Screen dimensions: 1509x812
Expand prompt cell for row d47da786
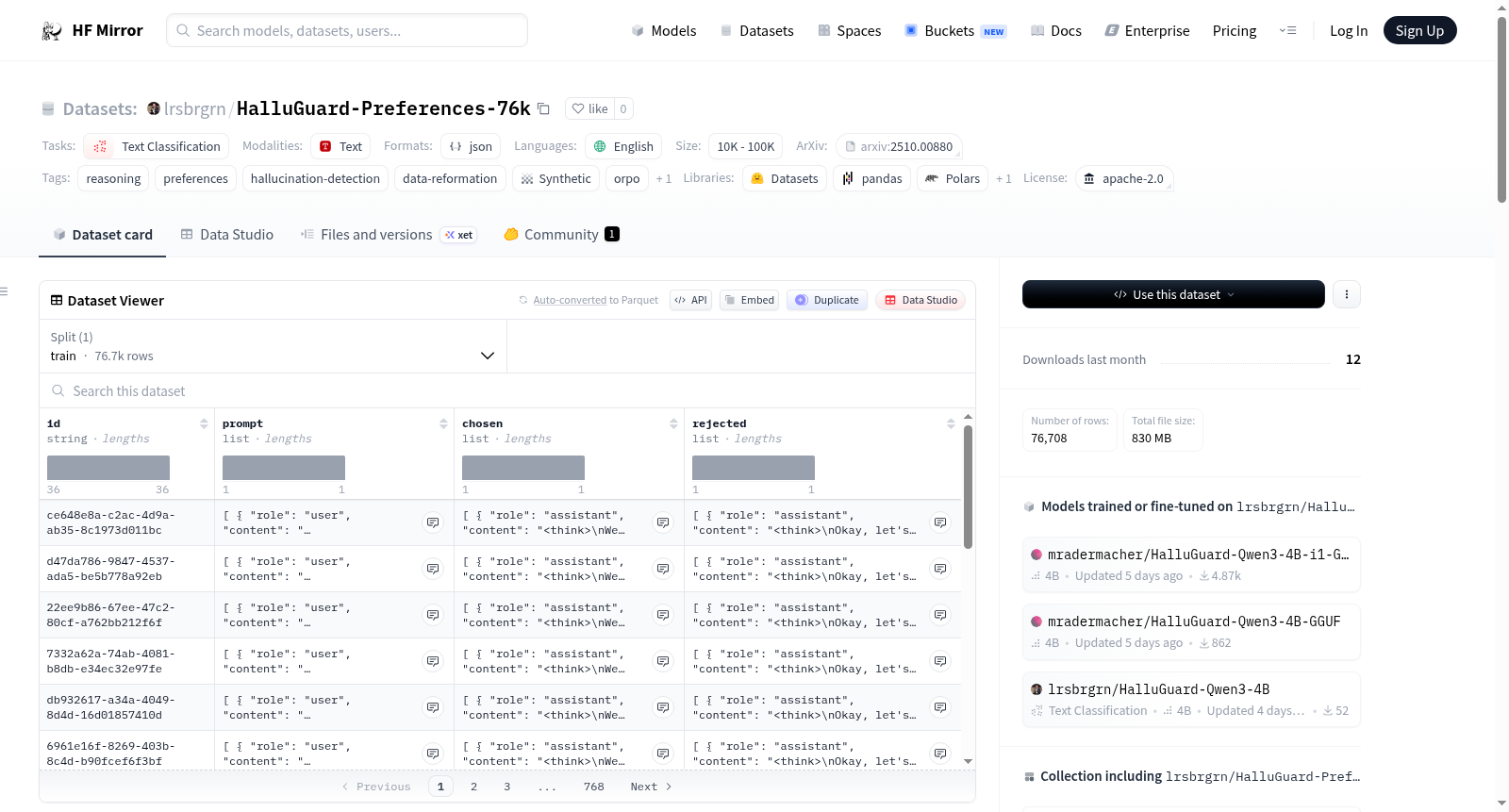[x=433, y=569]
